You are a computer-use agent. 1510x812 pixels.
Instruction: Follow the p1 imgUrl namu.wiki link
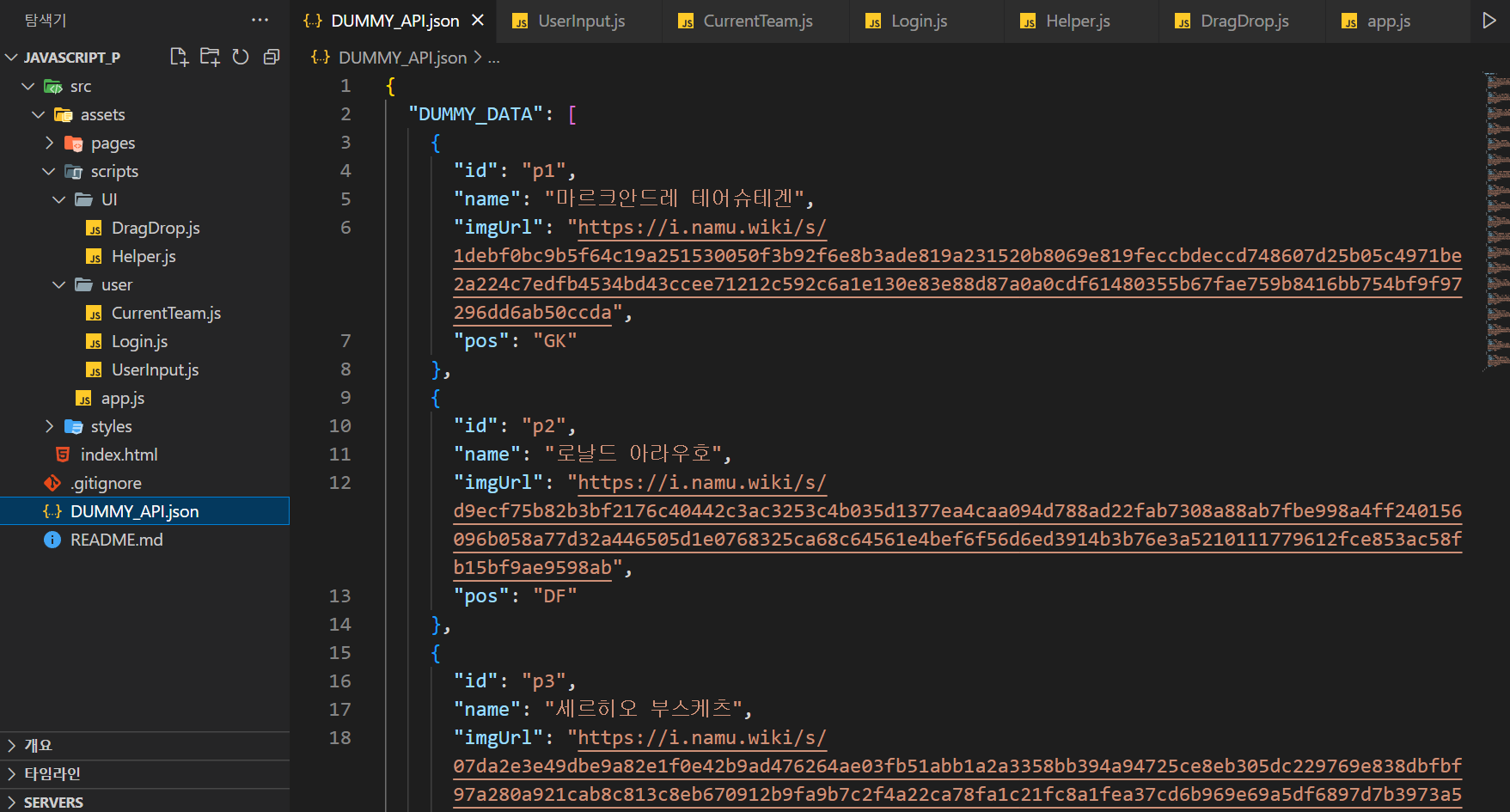point(701,228)
